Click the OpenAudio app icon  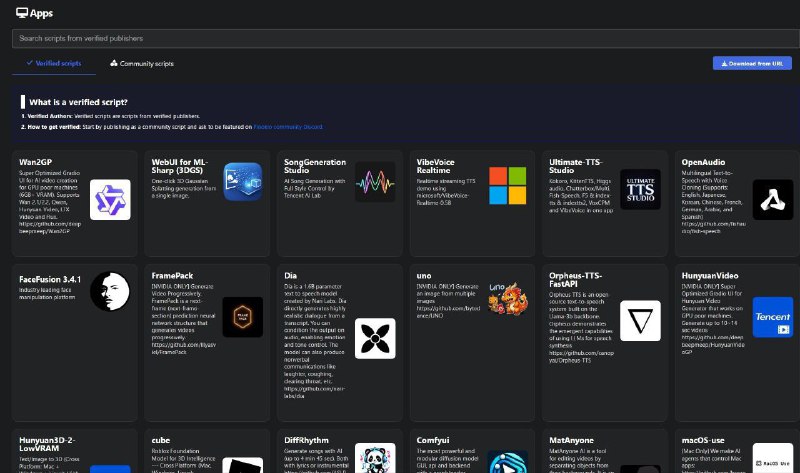point(772,200)
